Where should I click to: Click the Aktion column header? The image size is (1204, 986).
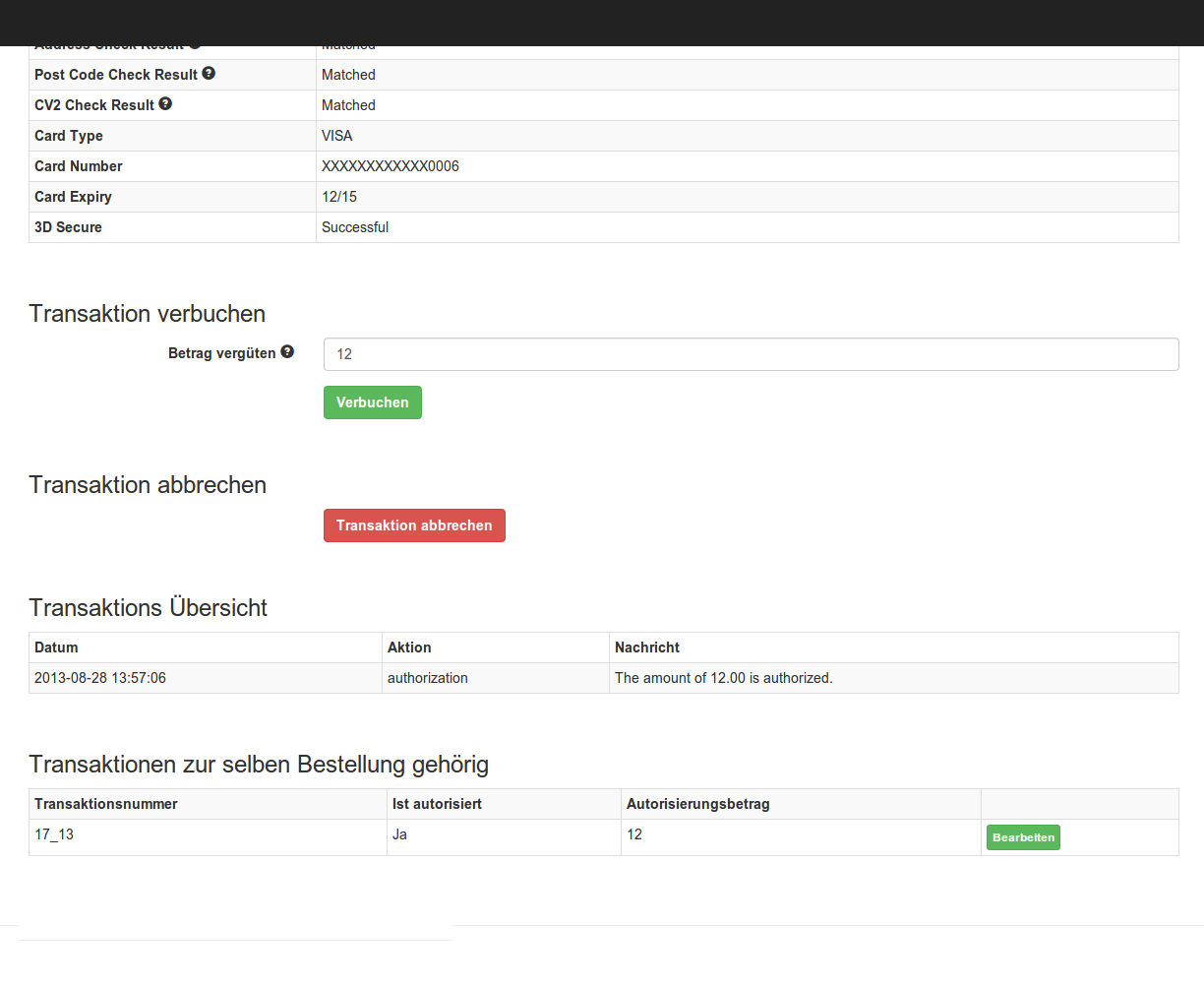pyautogui.click(x=409, y=647)
